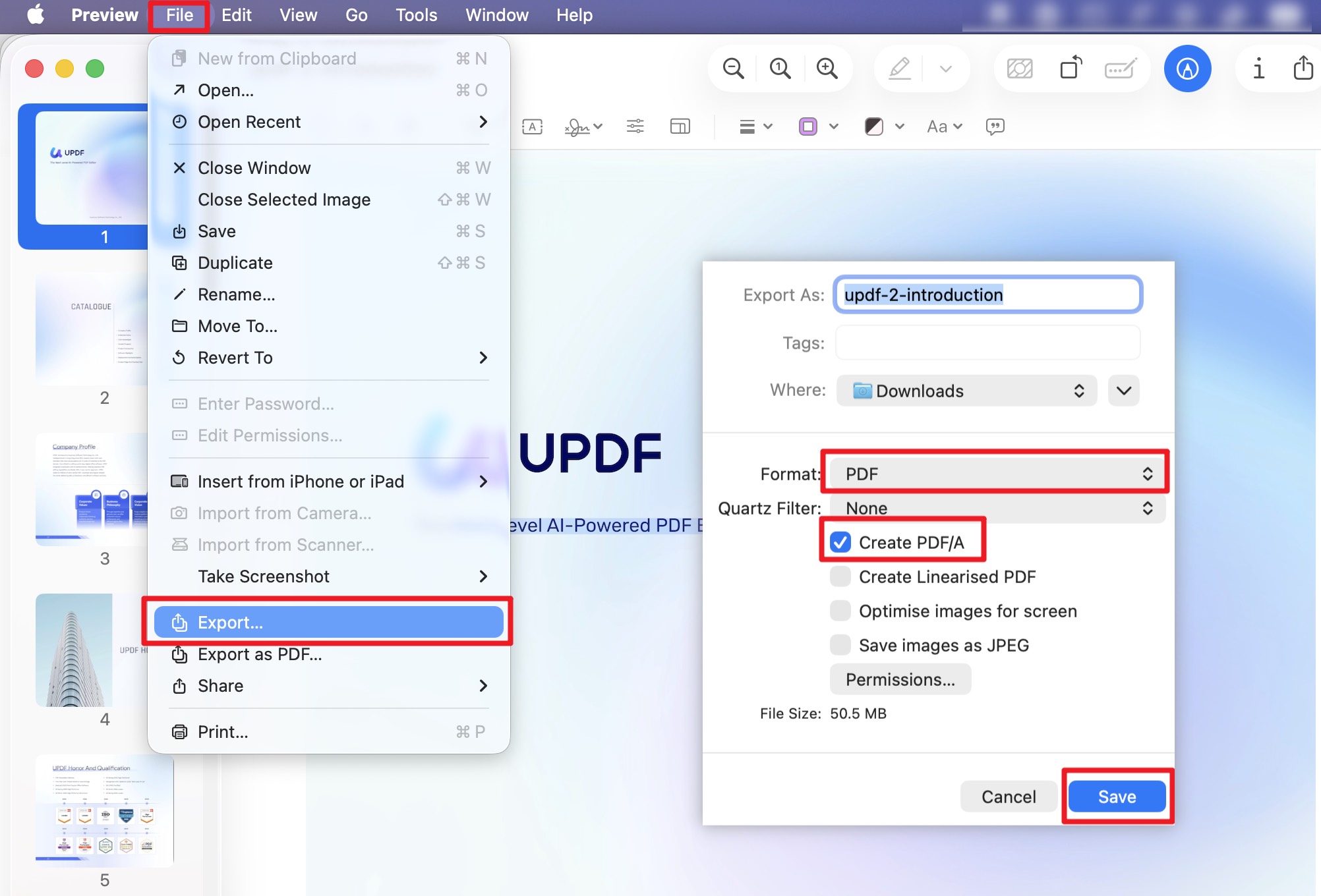The height and width of the screenshot is (896, 1321).
Task: Open the document info inspector icon
Action: point(1258,69)
